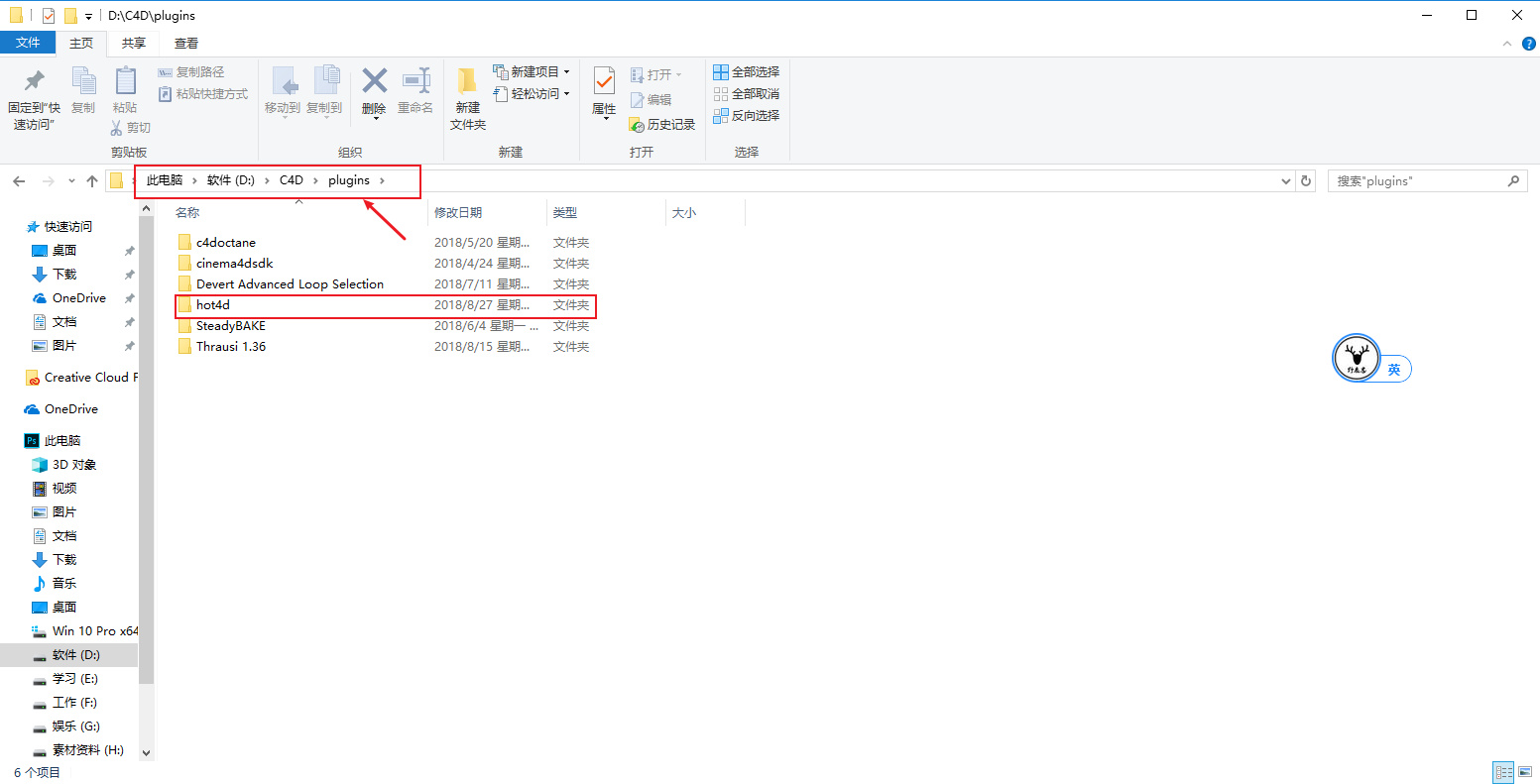Click Invert Selection (反向选择)
The image size is (1540, 784).
coord(747,116)
